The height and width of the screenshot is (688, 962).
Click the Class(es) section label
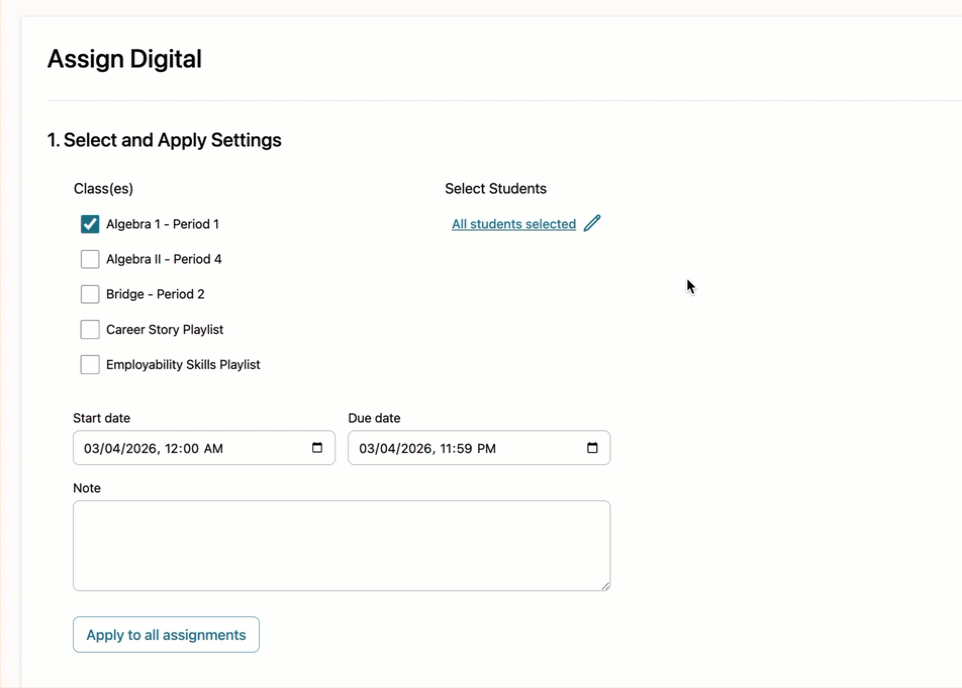coord(103,188)
